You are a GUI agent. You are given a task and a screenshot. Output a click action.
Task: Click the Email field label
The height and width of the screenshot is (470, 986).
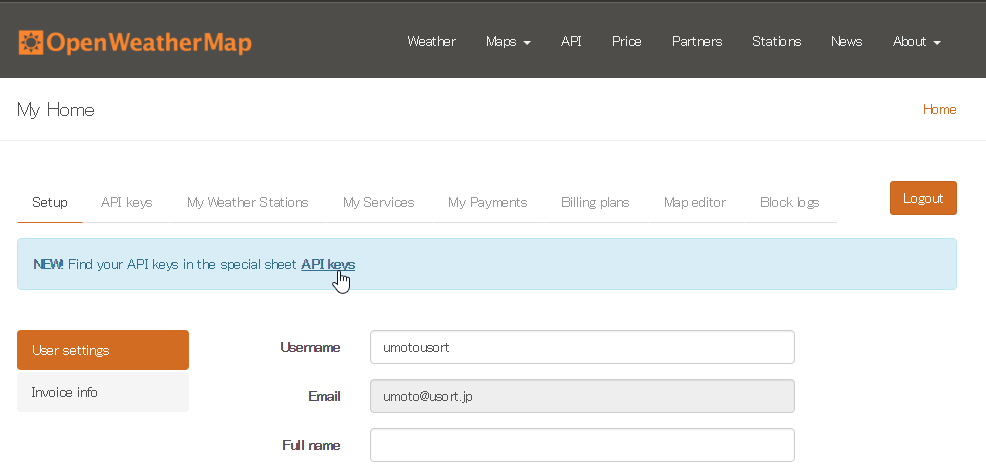coord(324,396)
